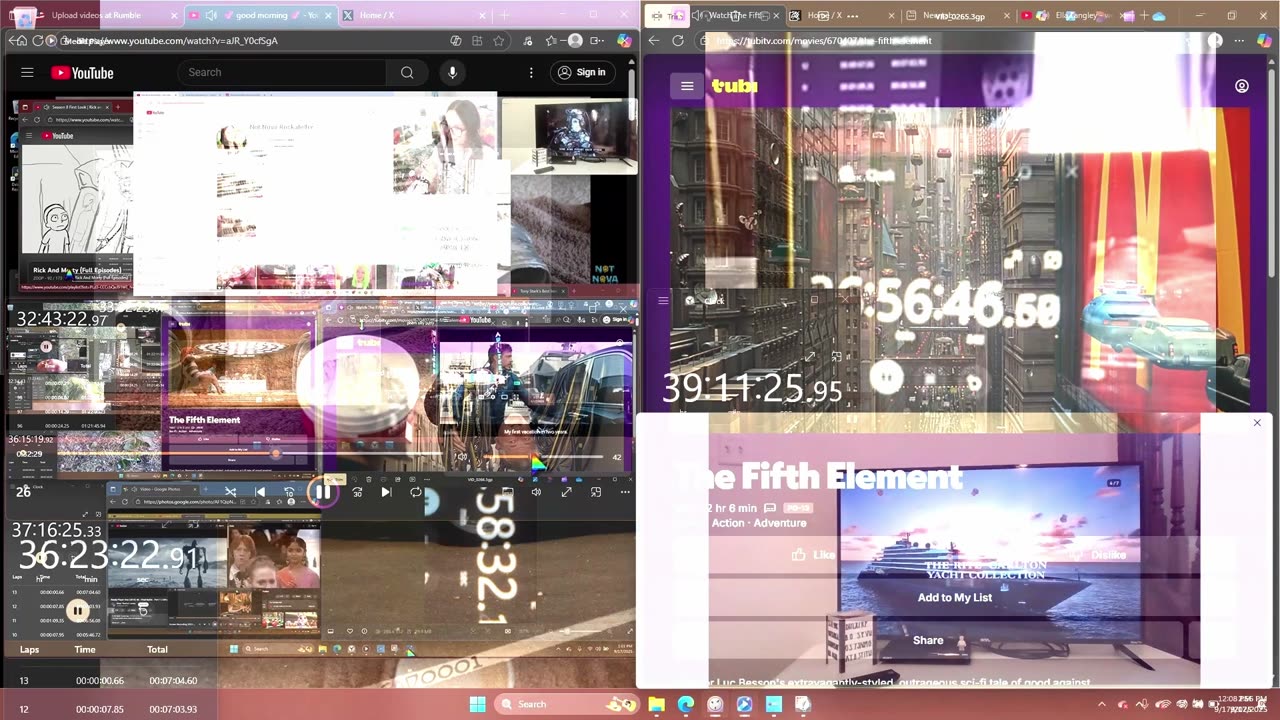Open the YouTube hamburger guide menu
The width and height of the screenshot is (1280, 720).
(x=27, y=73)
